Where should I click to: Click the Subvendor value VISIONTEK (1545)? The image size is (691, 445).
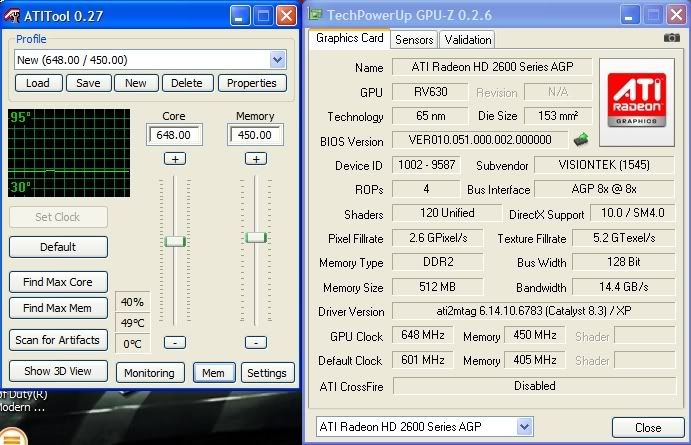tap(604, 165)
